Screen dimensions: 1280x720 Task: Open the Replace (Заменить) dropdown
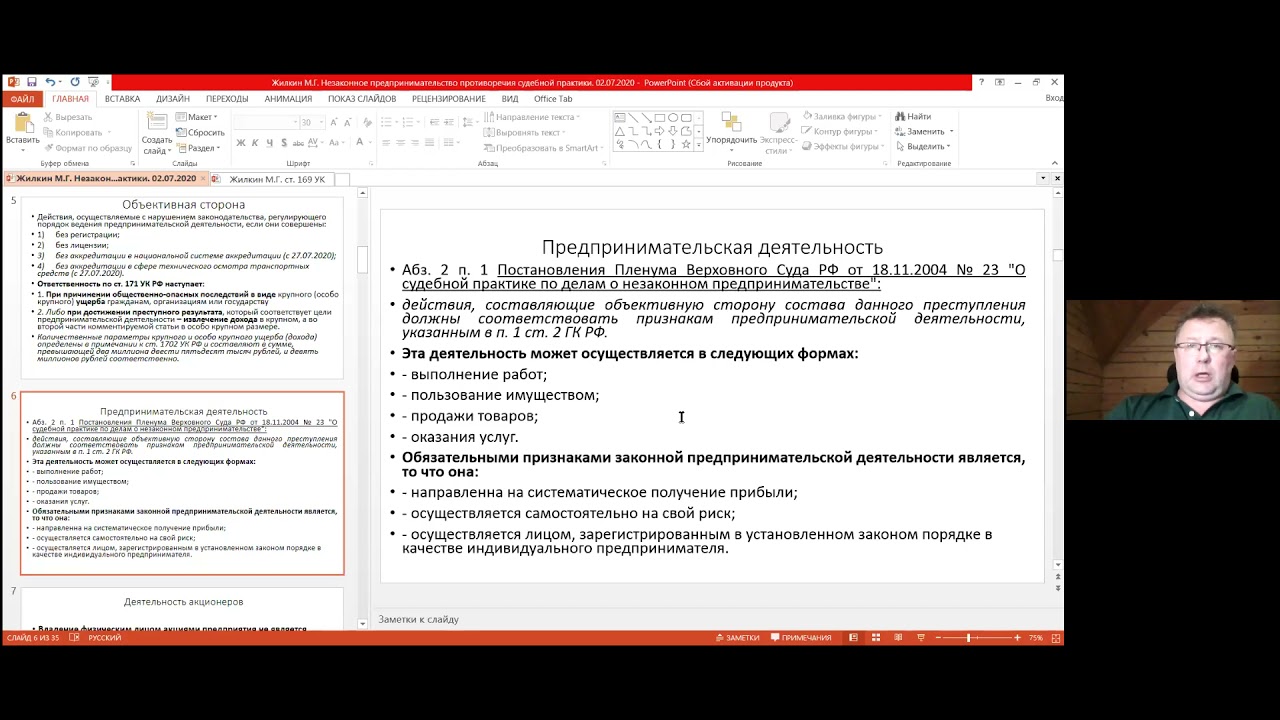(x=924, y=132)
